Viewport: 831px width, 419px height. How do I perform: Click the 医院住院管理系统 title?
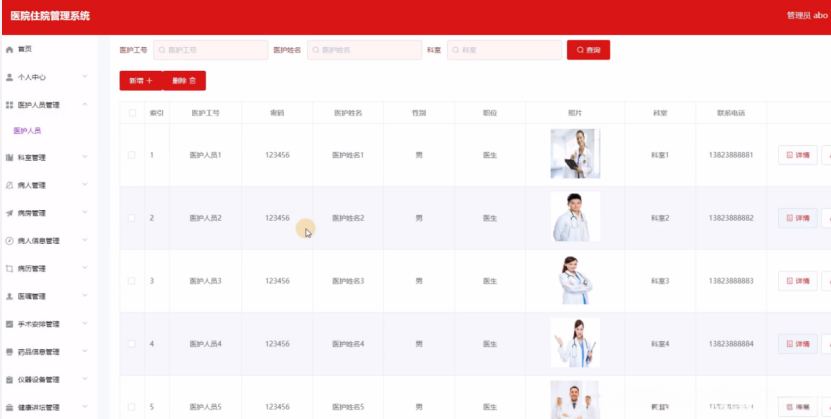(x=50, y=16)
